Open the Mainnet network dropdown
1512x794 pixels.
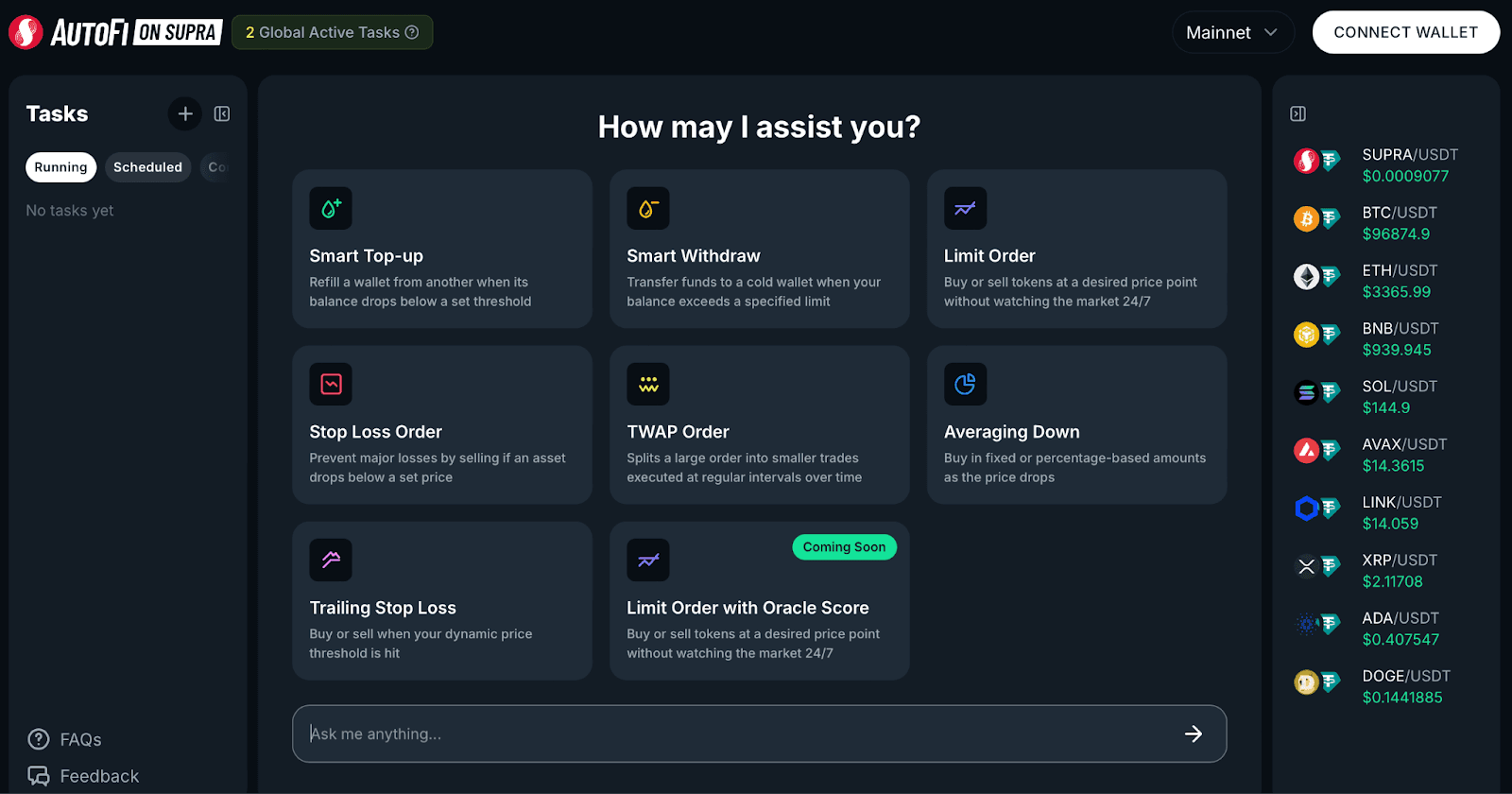point(1231,33)
